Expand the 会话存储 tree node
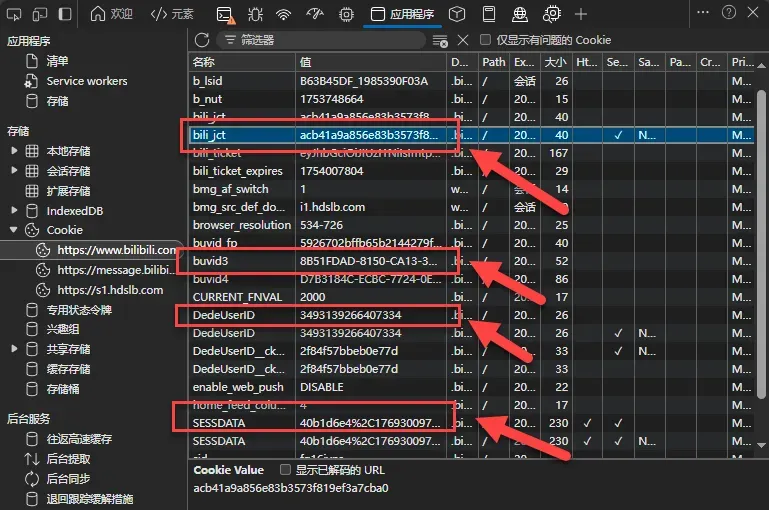The image size is (769, 510). point(14,171)
